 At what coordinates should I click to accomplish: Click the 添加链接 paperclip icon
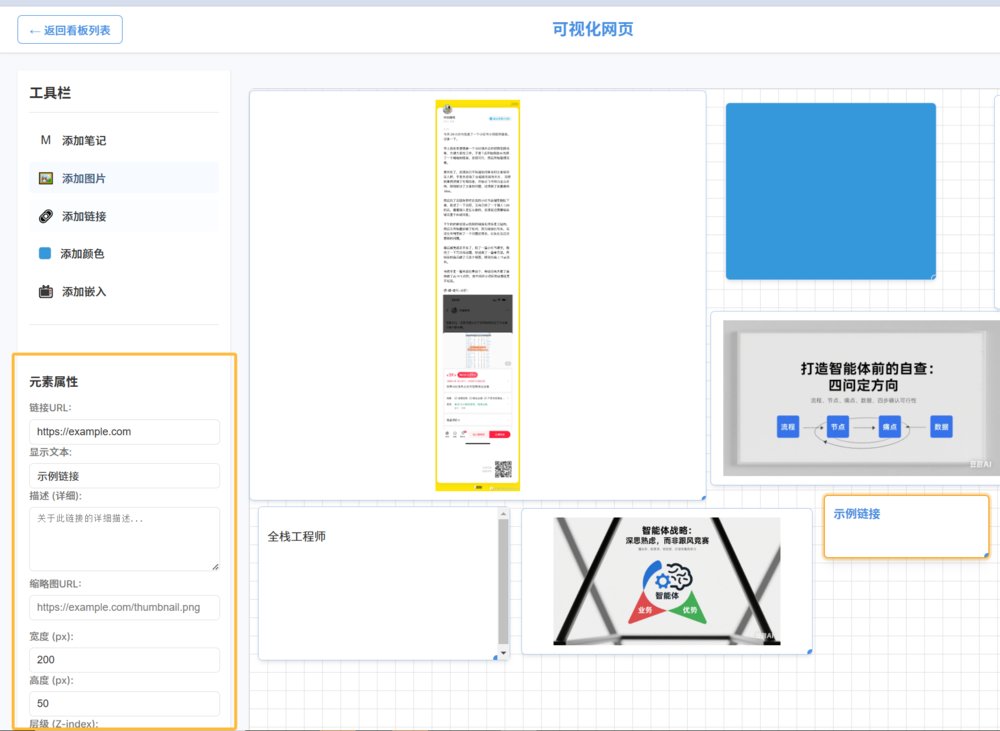pyautogui.click(x=45, y=216)
